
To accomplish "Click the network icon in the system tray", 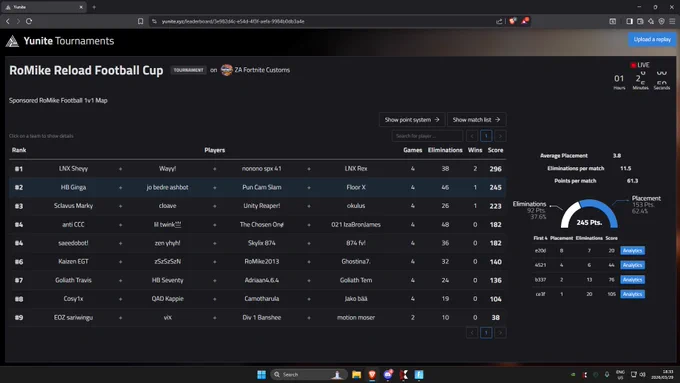I will pos(634,374).
